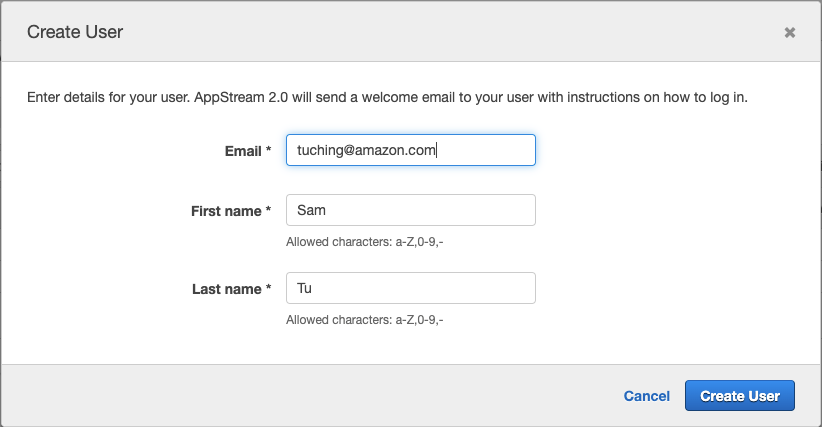822x427 pixels.
Task: Click the AppStream 2.0 welcome email description
Action: point(386,98)
